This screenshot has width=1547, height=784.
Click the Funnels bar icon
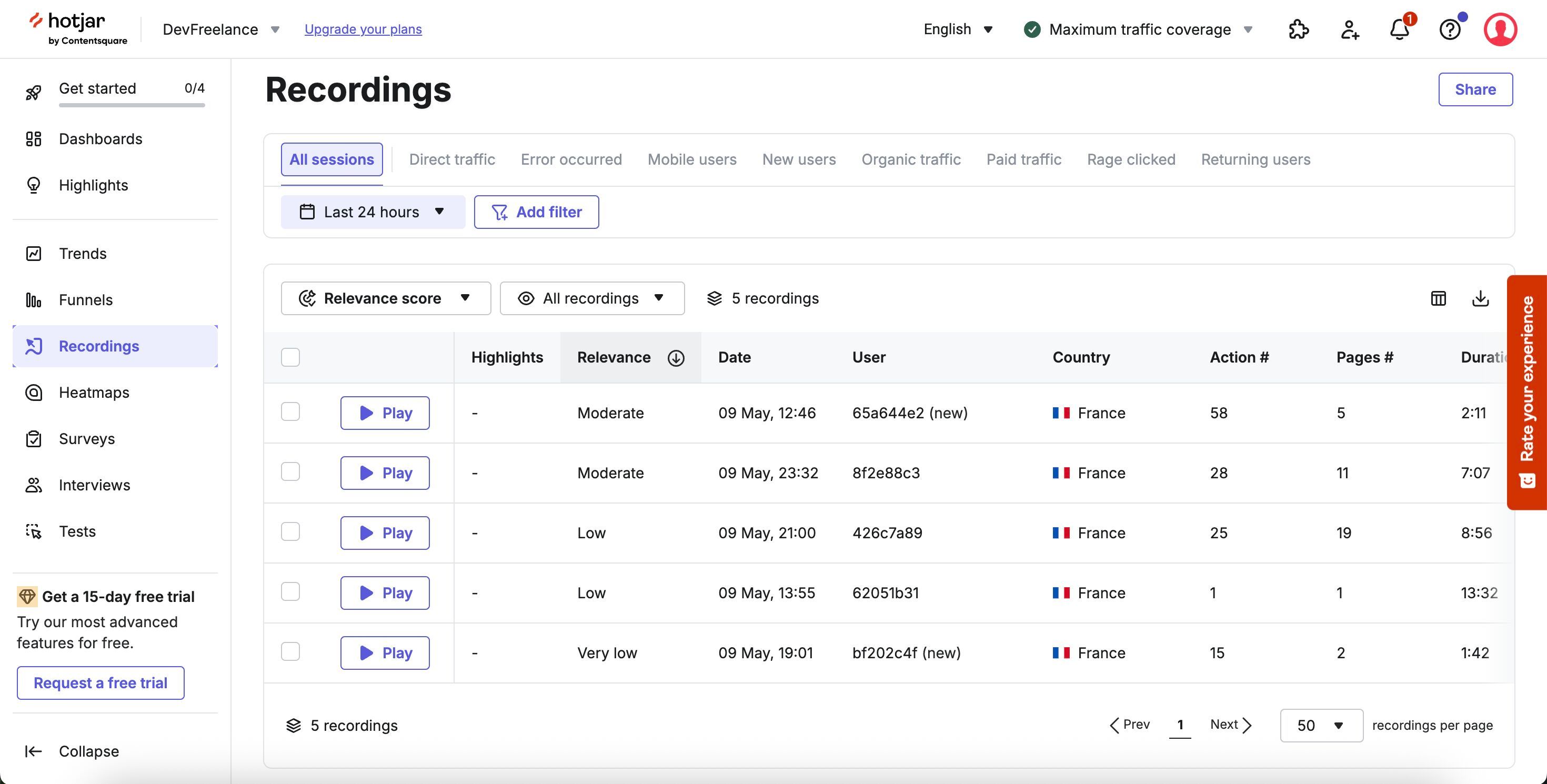tap(34, 300)
